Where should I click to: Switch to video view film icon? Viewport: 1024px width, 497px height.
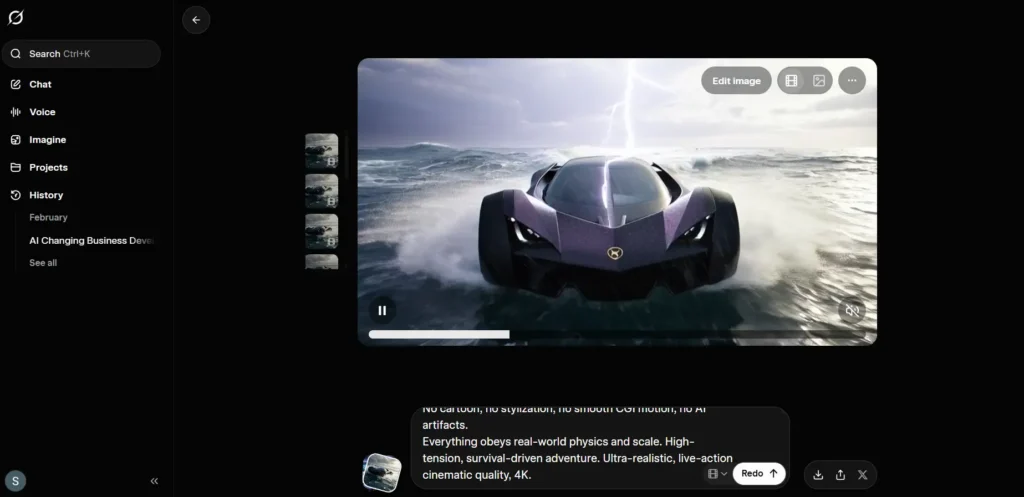pyautogui.click(x=792, y=81)
